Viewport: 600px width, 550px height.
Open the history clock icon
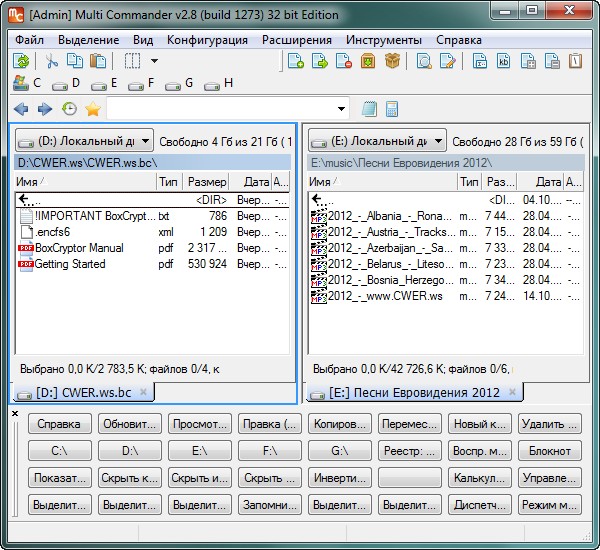point(69,109)
